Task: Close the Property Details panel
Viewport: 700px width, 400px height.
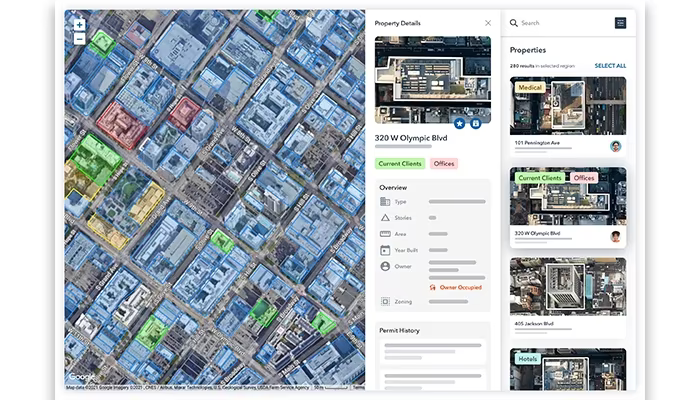Action: click(488, 23)
